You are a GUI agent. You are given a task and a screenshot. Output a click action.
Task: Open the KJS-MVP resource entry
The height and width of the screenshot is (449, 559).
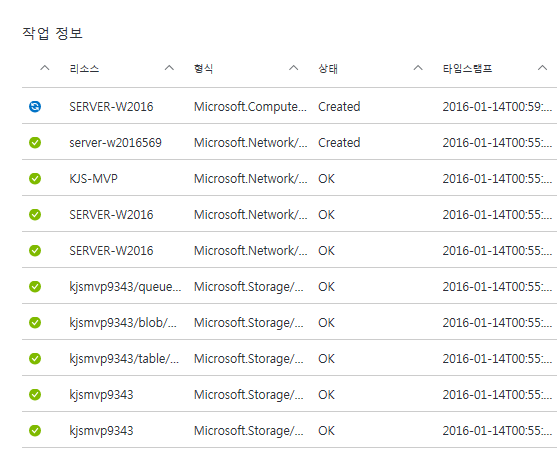pyautogui.click(x=93, y=178)
